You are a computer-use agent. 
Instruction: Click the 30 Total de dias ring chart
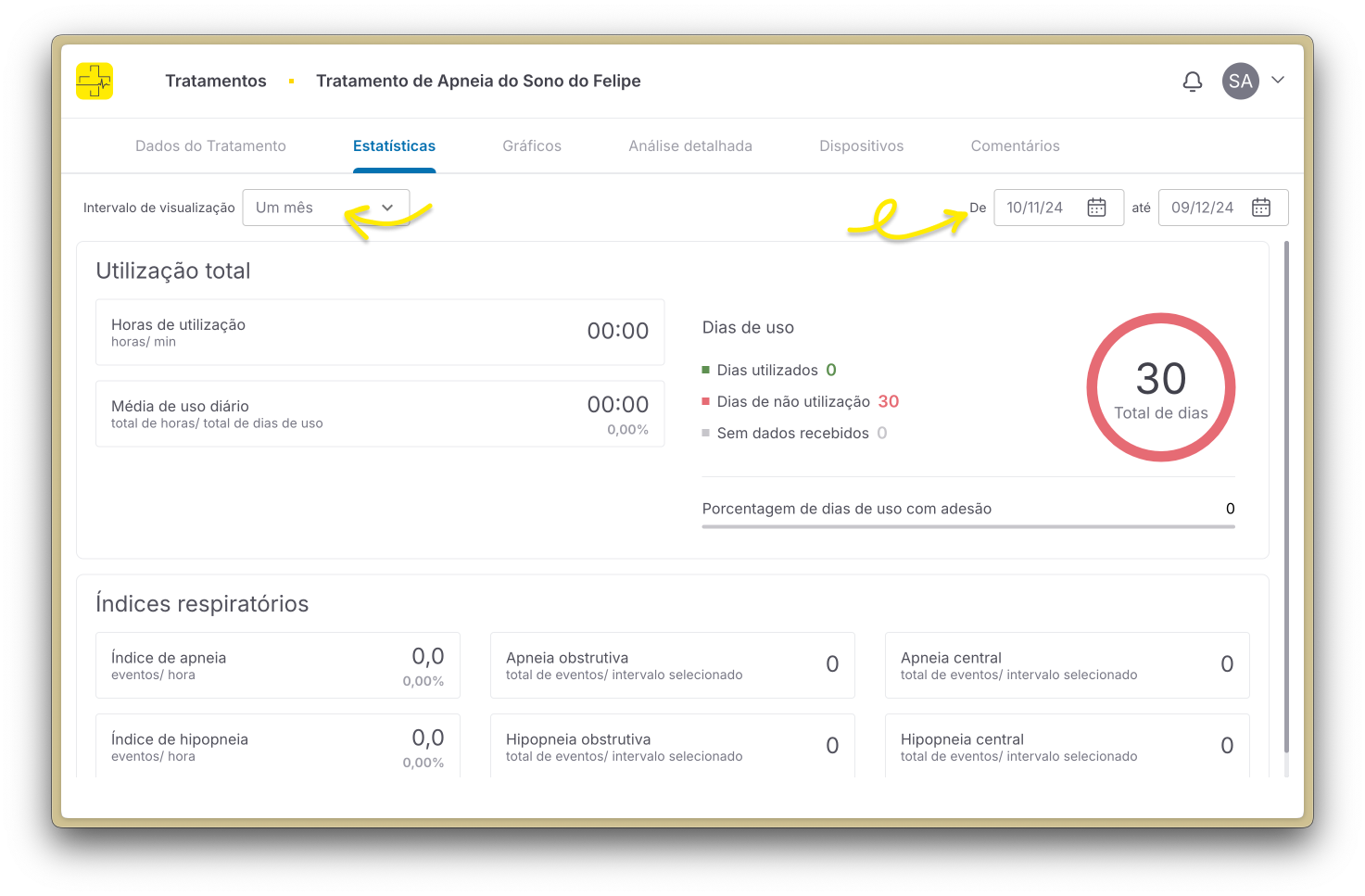point(1160,387)
